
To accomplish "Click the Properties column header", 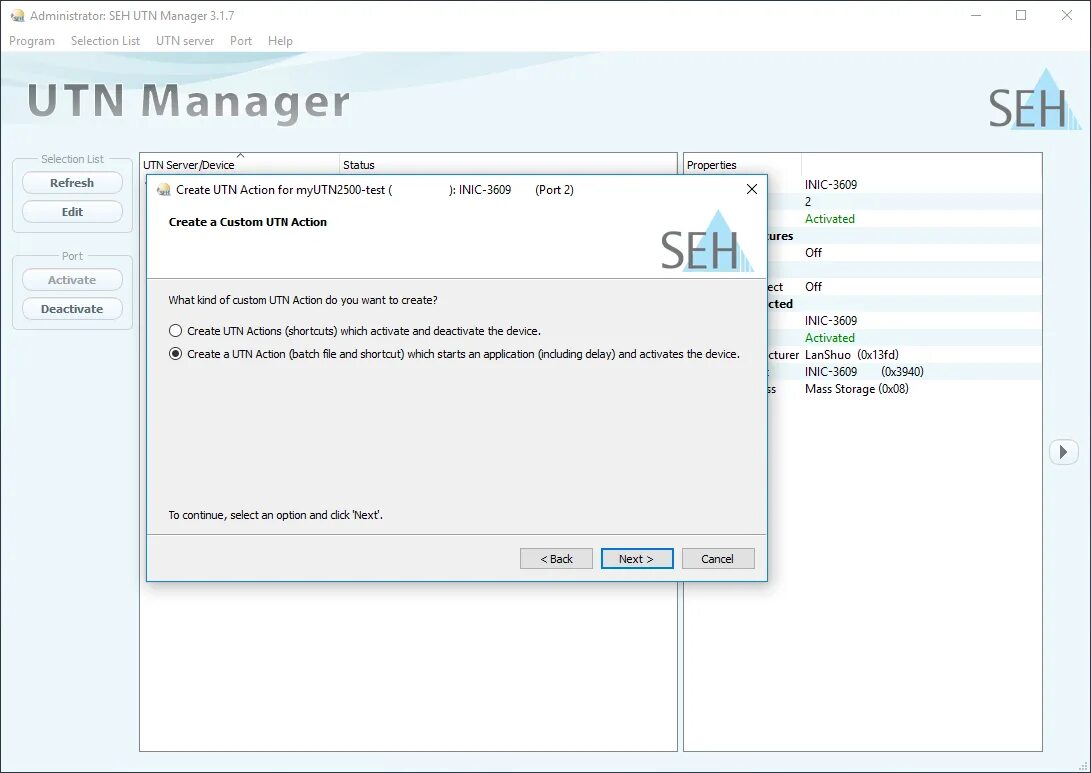I will 742,165.
